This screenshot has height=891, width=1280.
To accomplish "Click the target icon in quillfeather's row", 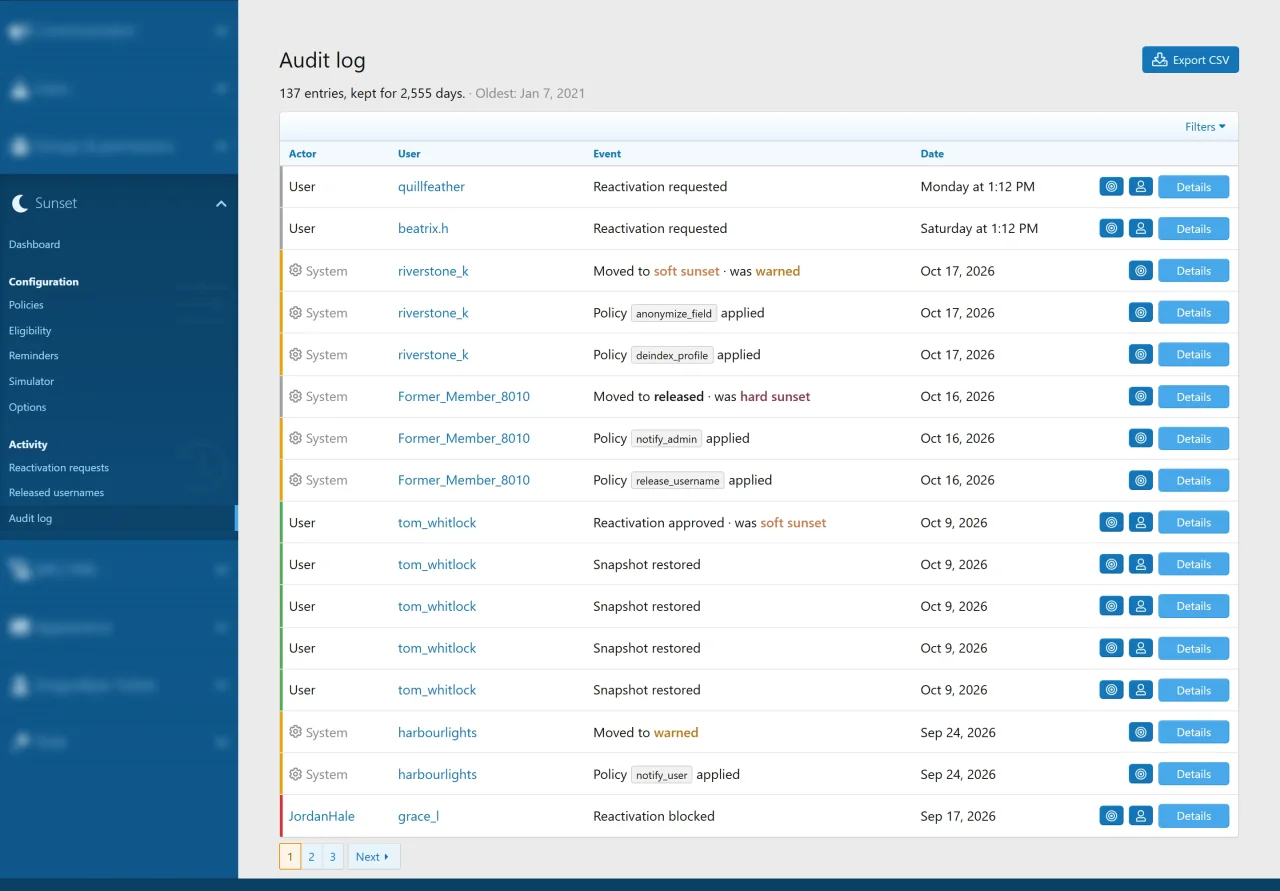I will pos(1111,186).
